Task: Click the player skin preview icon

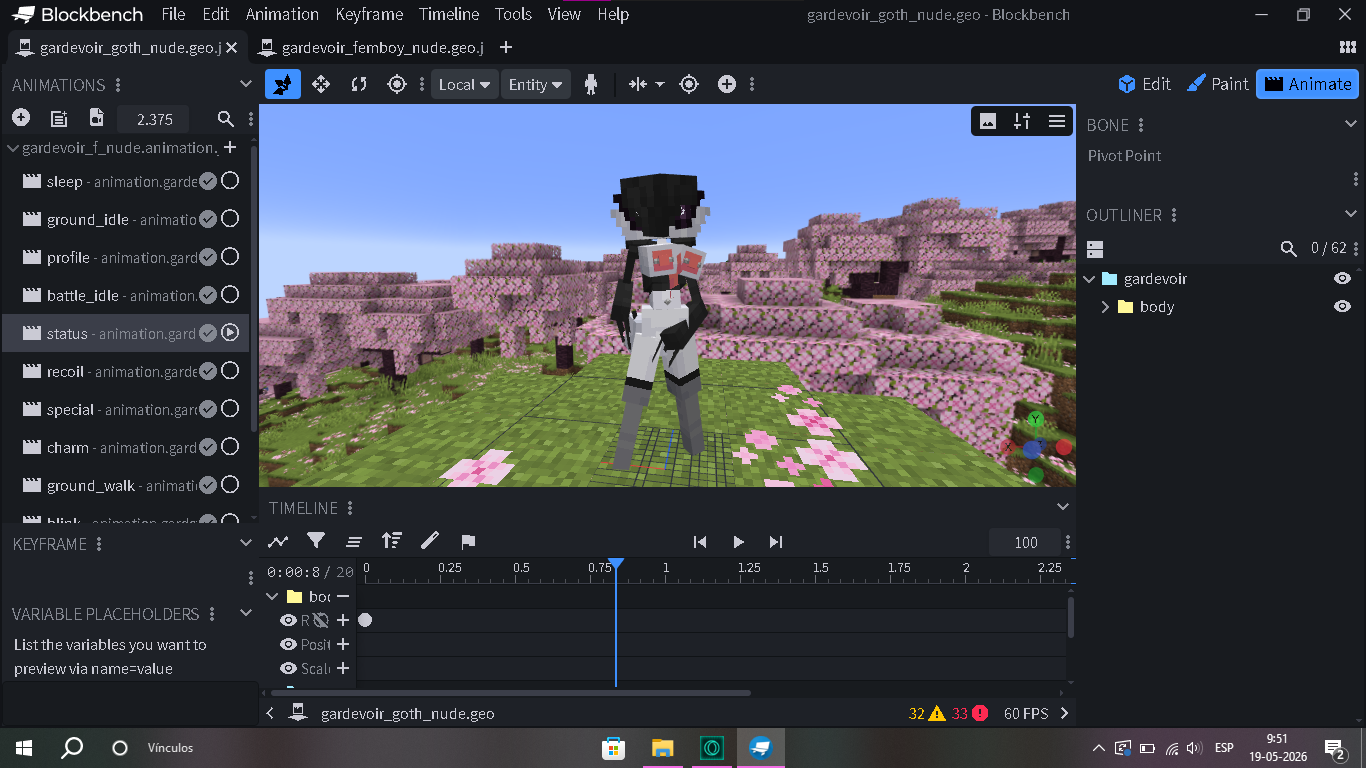Action: coord(591,85)
